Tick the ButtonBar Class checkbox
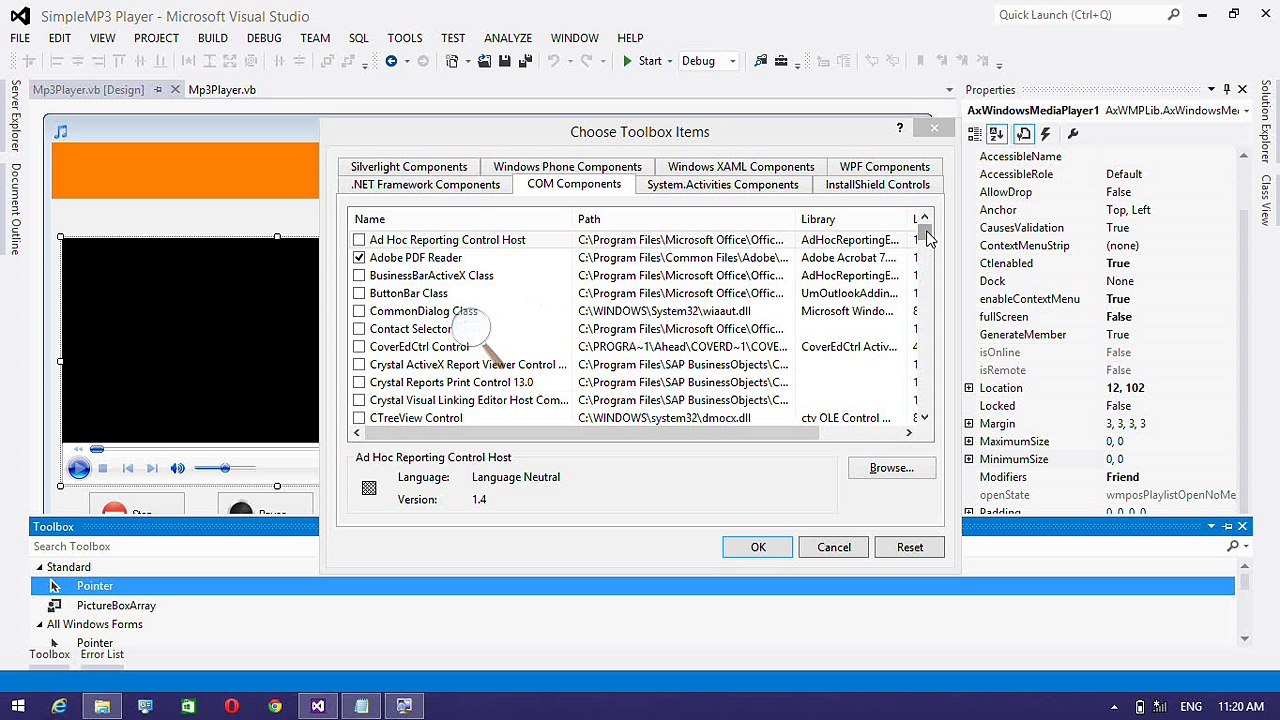 click(359, 294)
